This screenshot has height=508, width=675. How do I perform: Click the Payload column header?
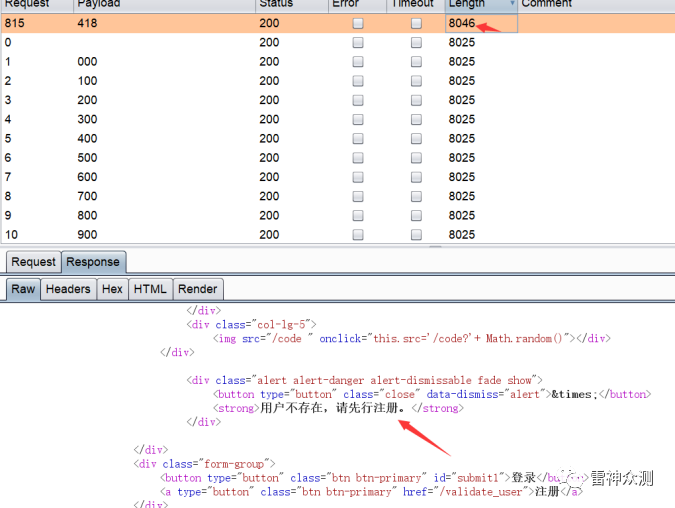click(x=100, y=4)
